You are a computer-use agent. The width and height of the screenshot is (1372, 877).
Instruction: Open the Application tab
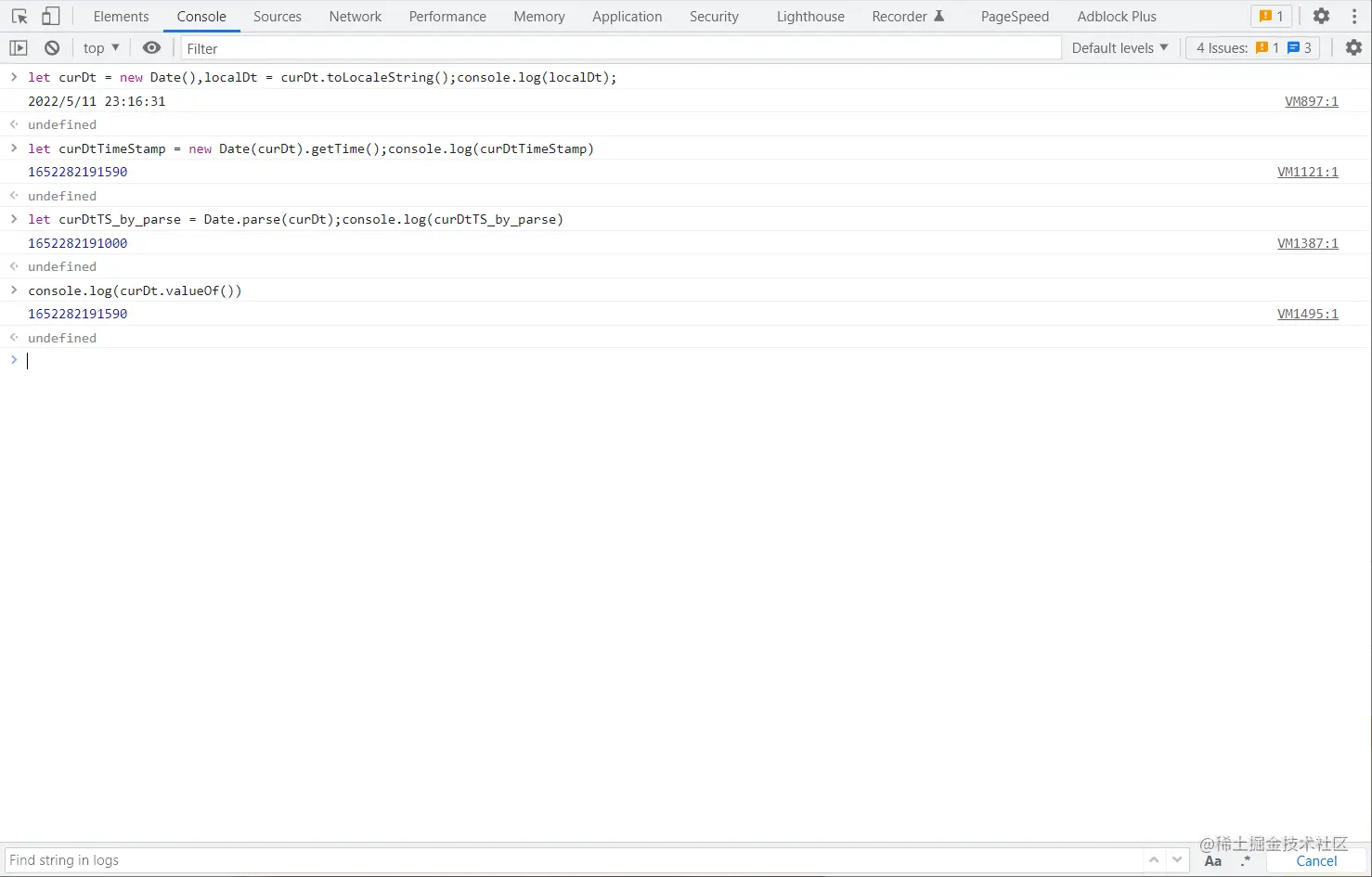pos(628,17)
